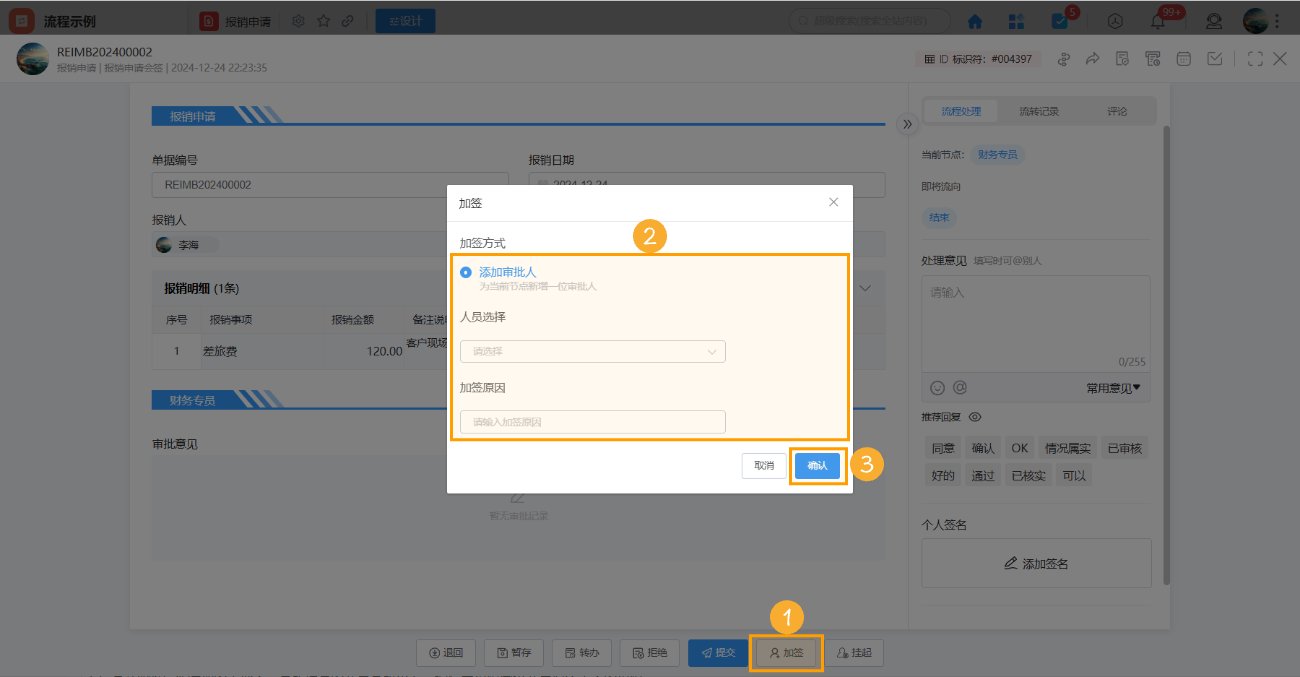
Task: Click the @ mention icon below the comment box
Action: [x=960, y=387]
